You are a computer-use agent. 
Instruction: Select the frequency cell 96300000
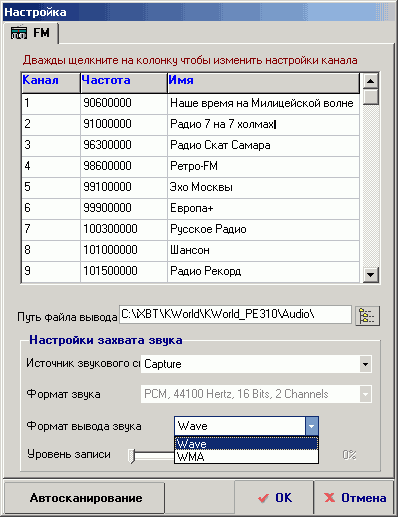124,146
